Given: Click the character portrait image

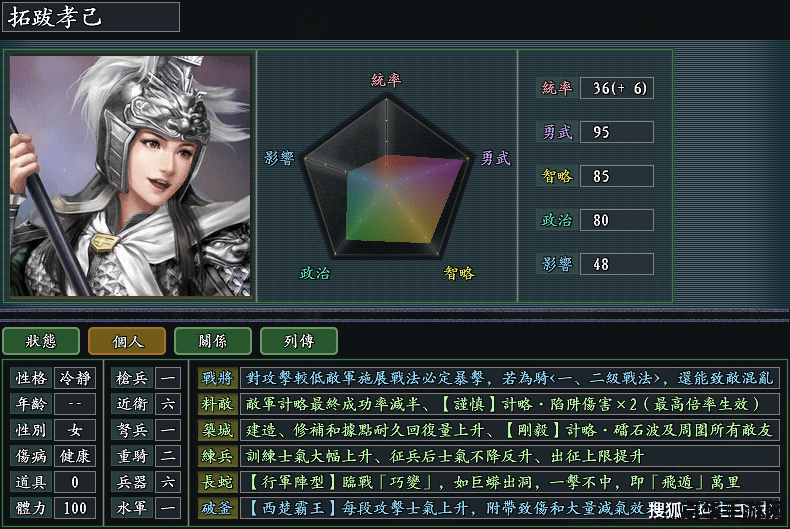Looking at the screenshot, I should (x=130, y=175).
